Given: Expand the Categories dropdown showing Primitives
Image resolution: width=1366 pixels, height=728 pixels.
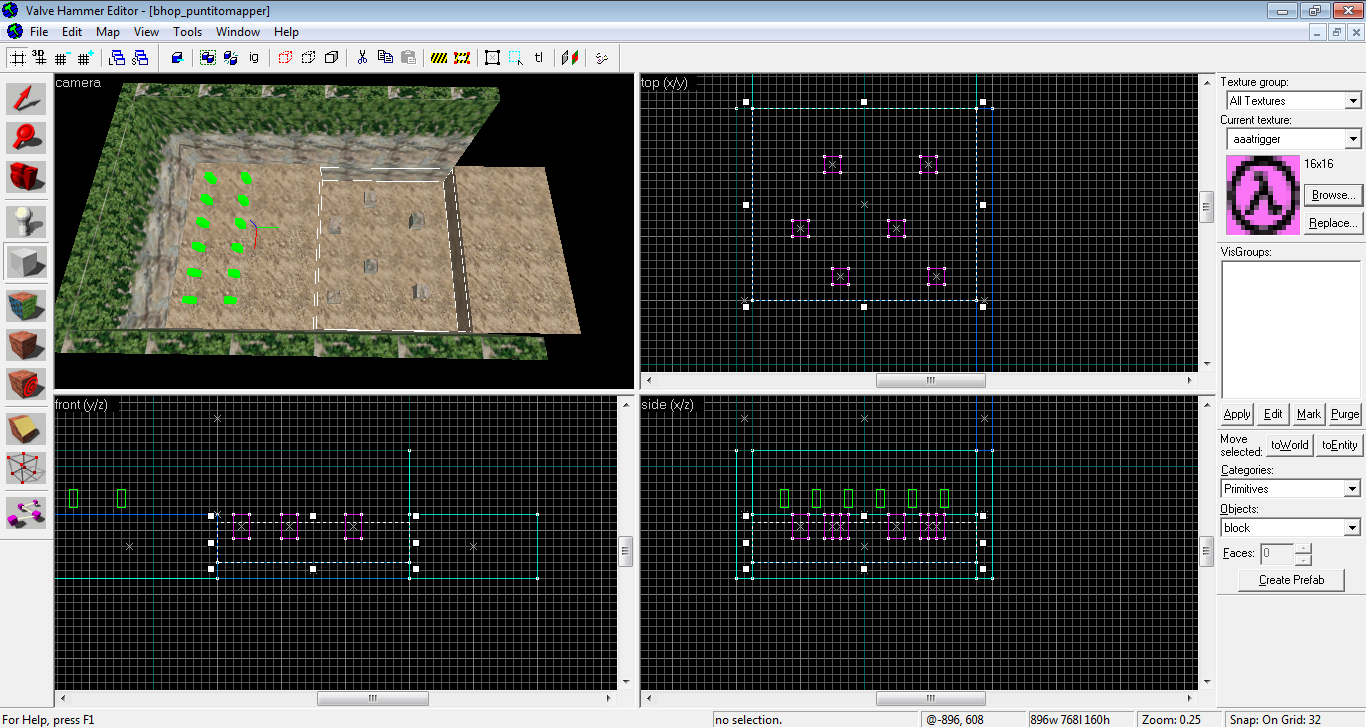Looking at the screenshot, I should [x=1353, y=489].
